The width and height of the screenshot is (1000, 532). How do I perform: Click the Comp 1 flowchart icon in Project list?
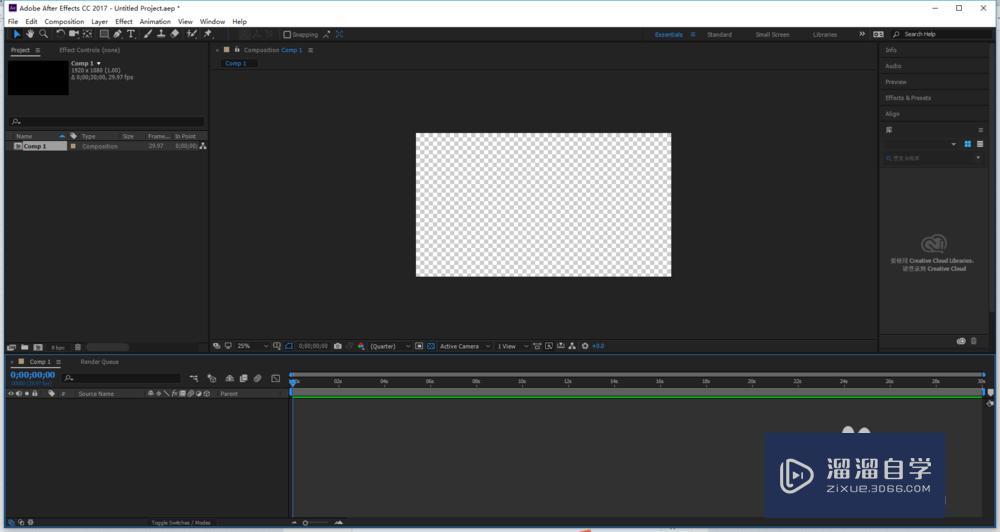click(x=203, y=146)
